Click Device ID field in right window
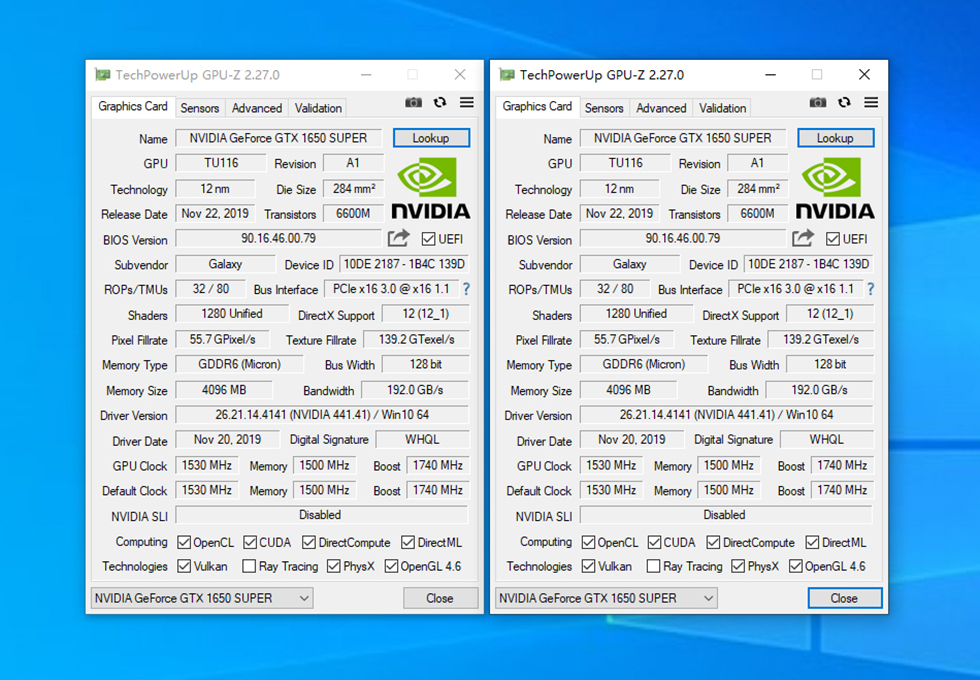 (x=809, y=264)
